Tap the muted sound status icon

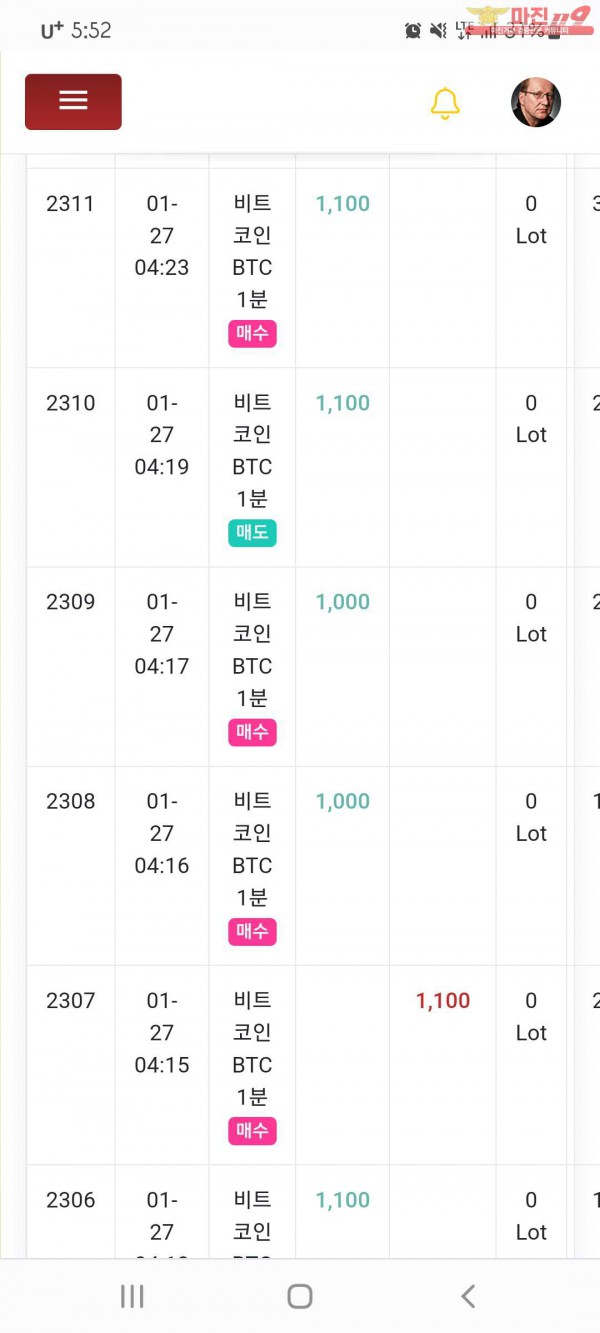click(x=438, y=31)
